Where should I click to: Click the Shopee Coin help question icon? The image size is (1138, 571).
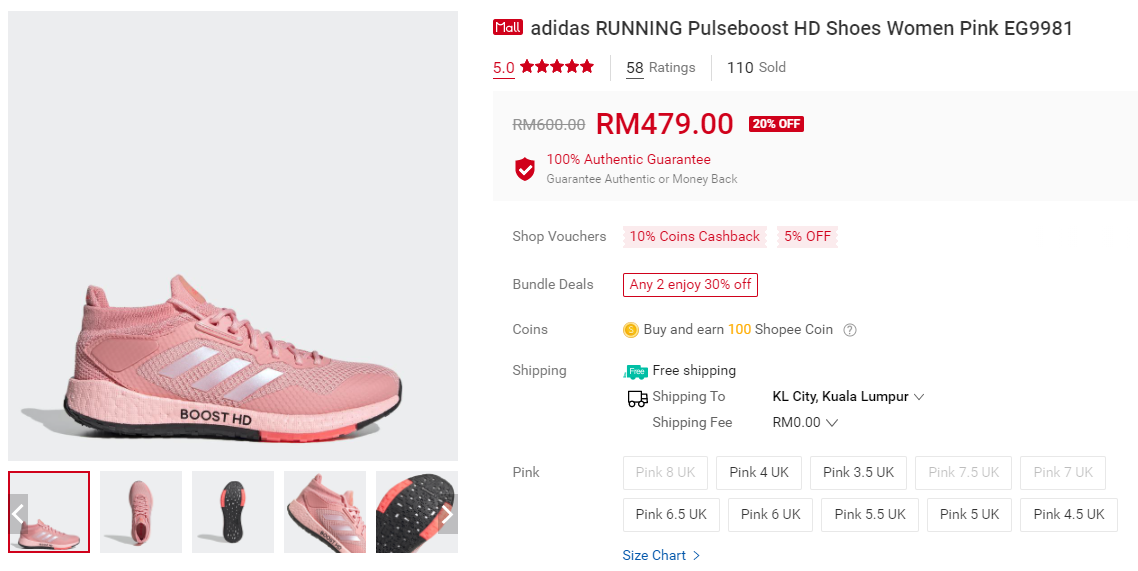point(850,330)
